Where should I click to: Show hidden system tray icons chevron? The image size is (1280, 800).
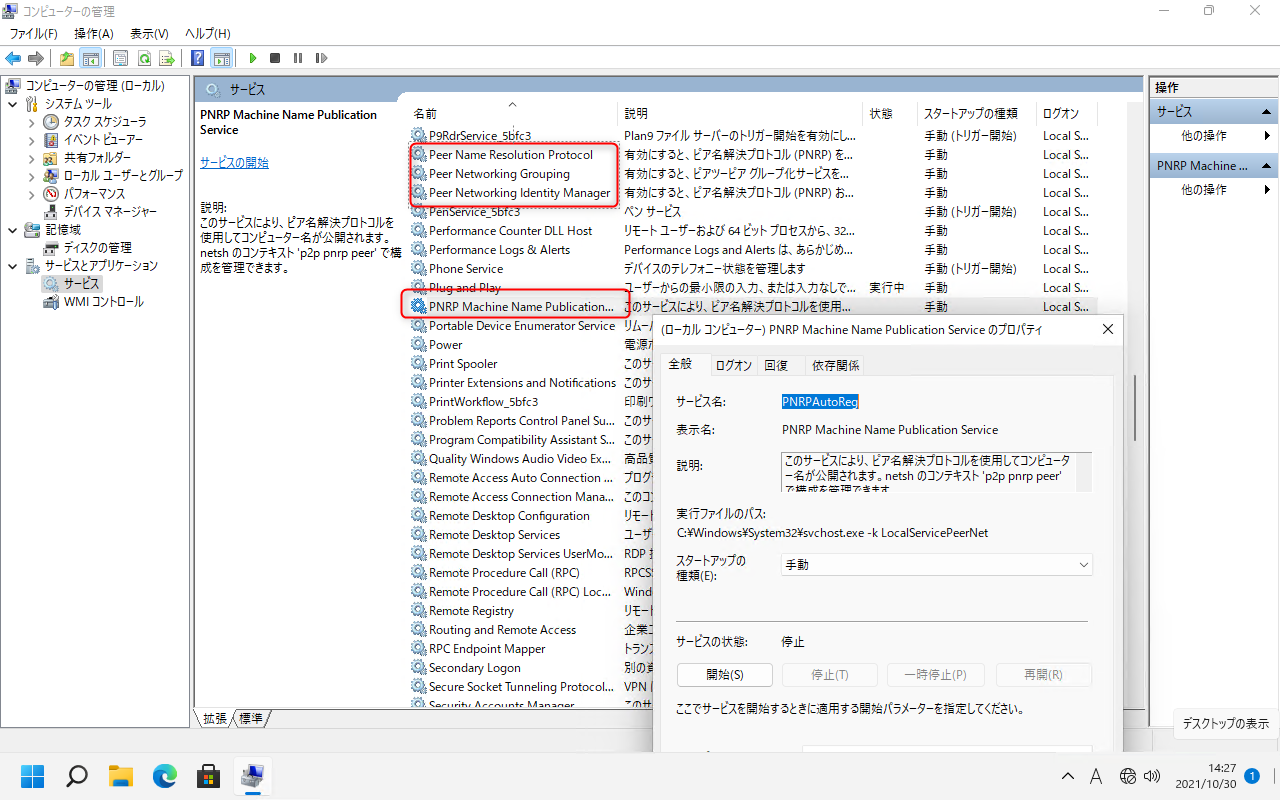click(x=1068, y=776)
